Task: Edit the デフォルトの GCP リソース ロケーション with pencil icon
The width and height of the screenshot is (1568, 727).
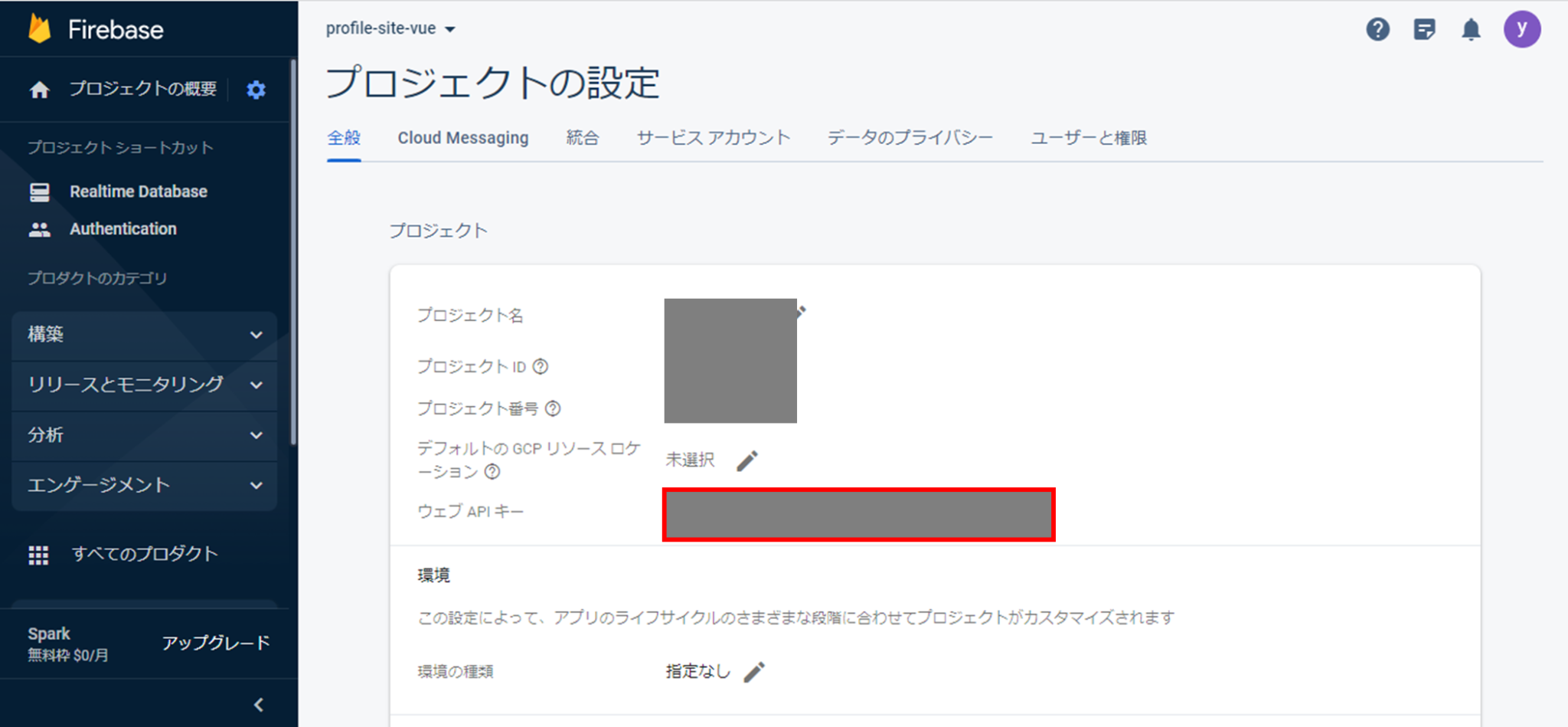Action: [747, 460]
